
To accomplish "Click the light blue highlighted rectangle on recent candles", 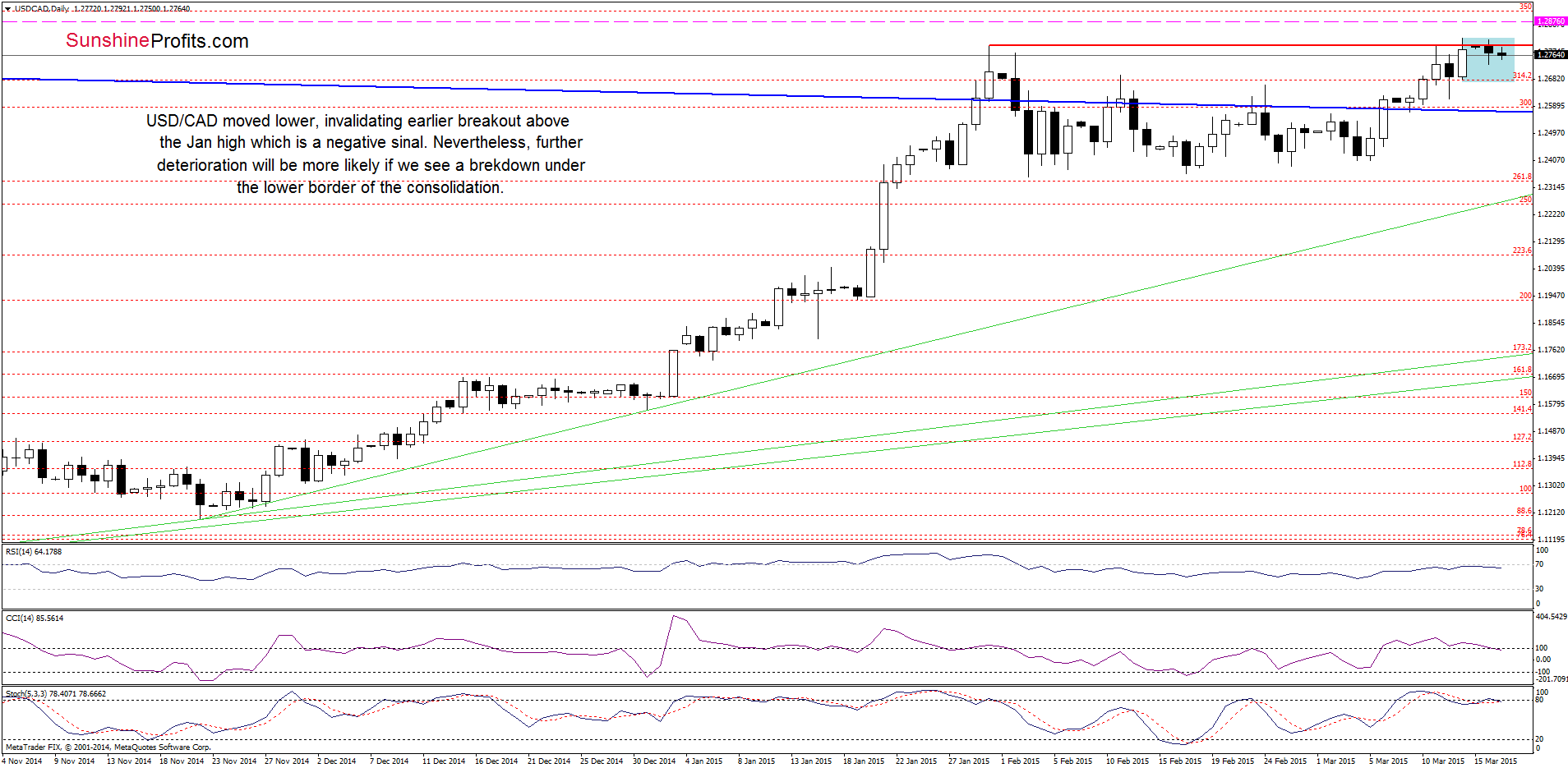I will [x=1487, y=59].
